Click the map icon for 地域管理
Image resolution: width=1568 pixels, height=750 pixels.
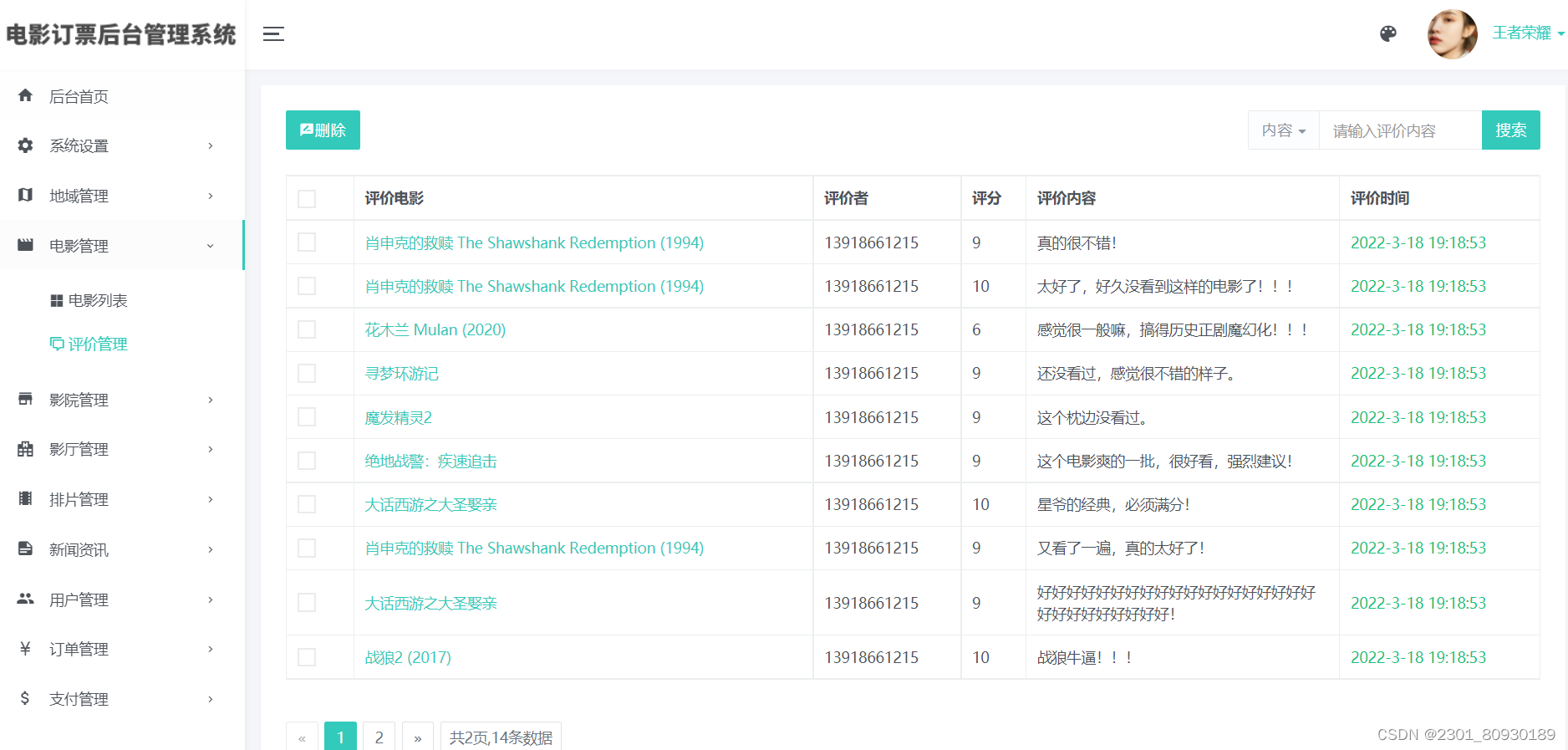pos(25,195)
